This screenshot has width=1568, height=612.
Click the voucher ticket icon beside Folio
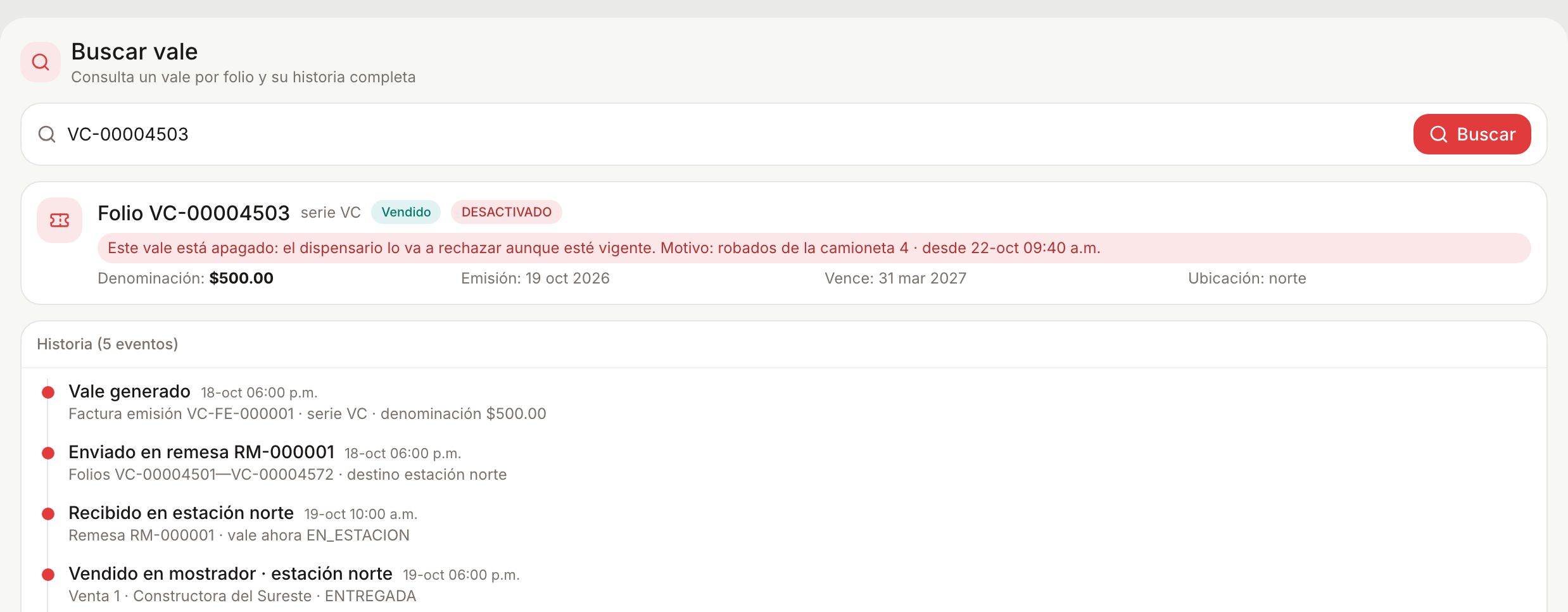[x=60, y=220]
